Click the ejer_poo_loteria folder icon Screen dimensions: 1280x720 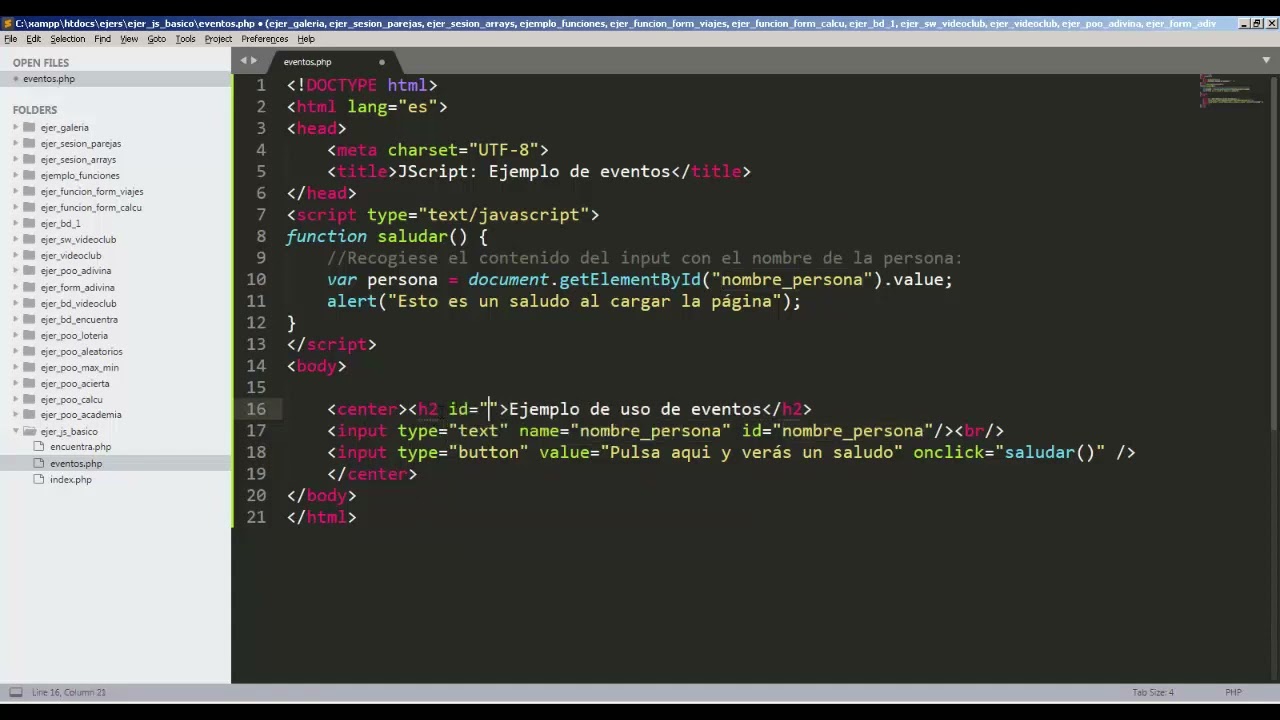pyautogui.click(x=30, y=336)
